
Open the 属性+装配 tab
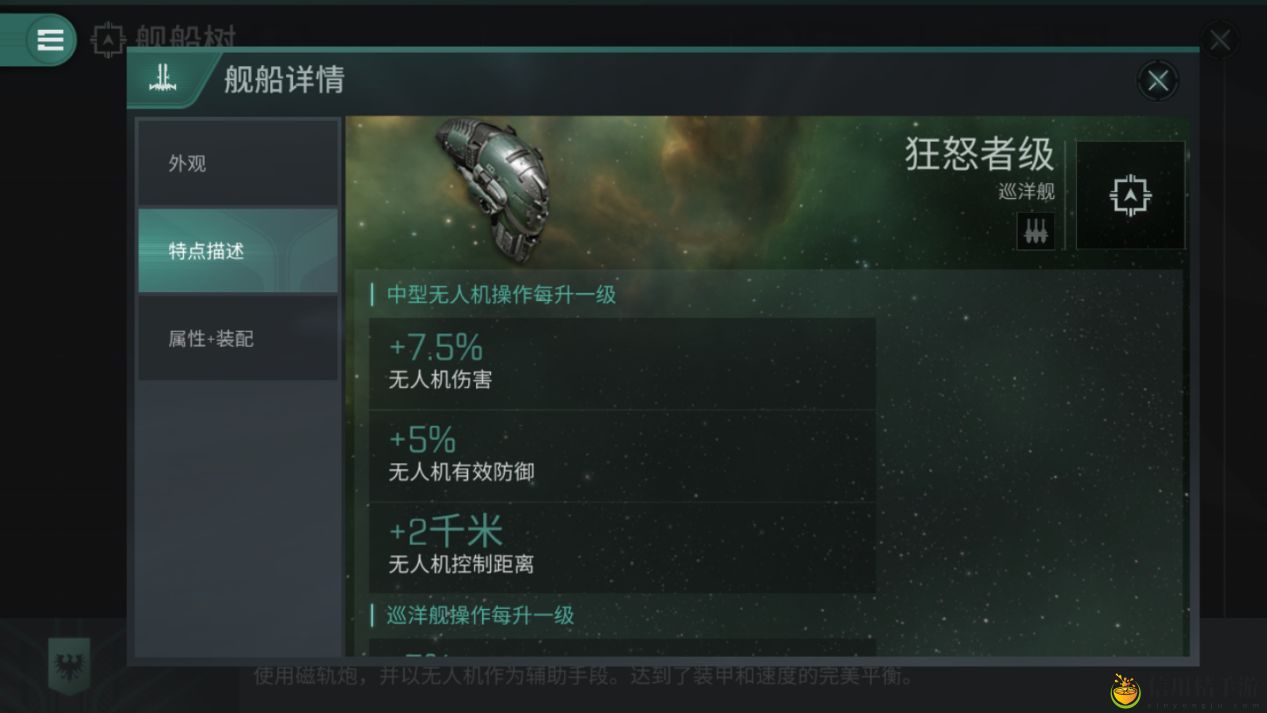click(x=238, y=338)
